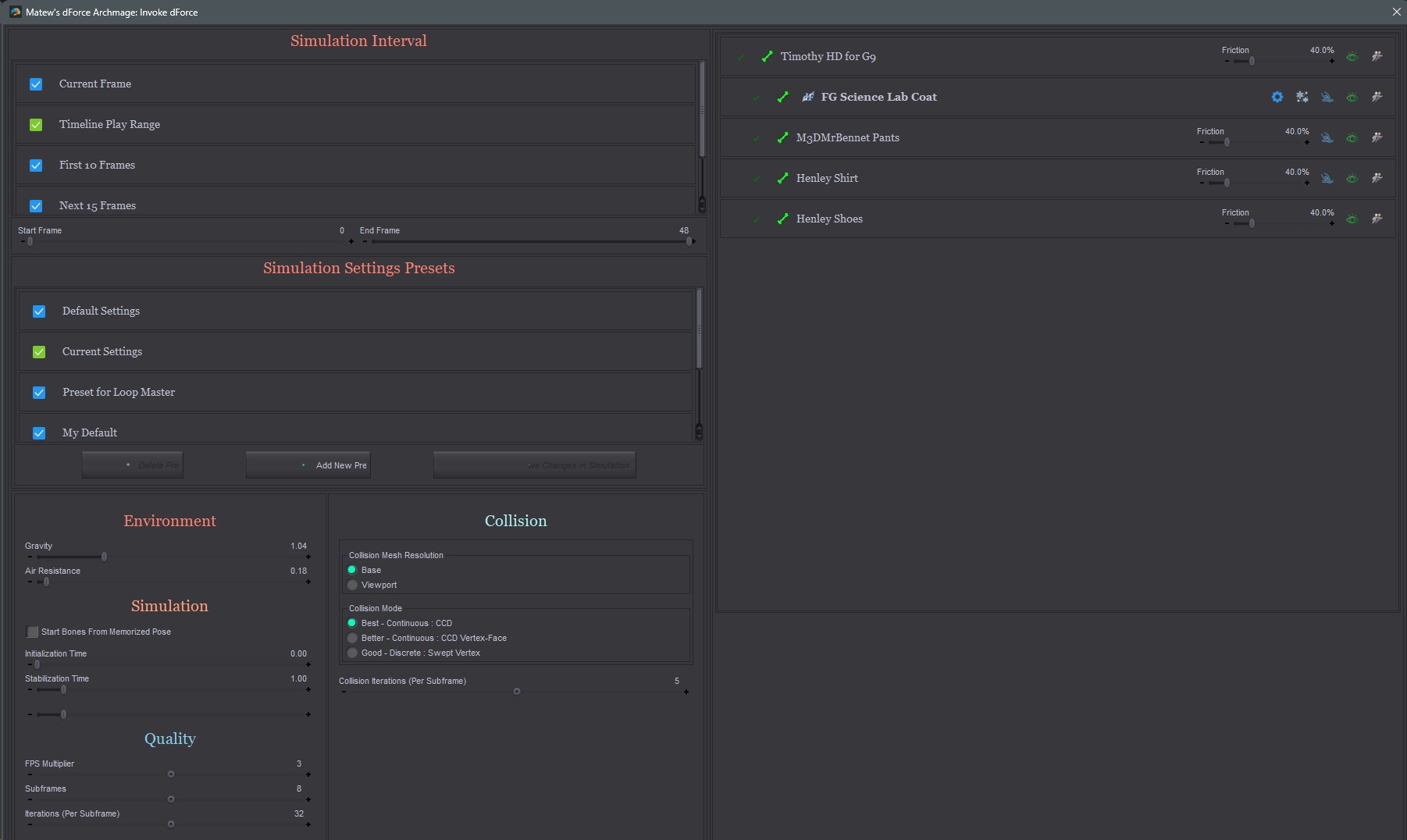Select Good - Discrete : Swept Vertex collision mode

click(x=352, y=653)
